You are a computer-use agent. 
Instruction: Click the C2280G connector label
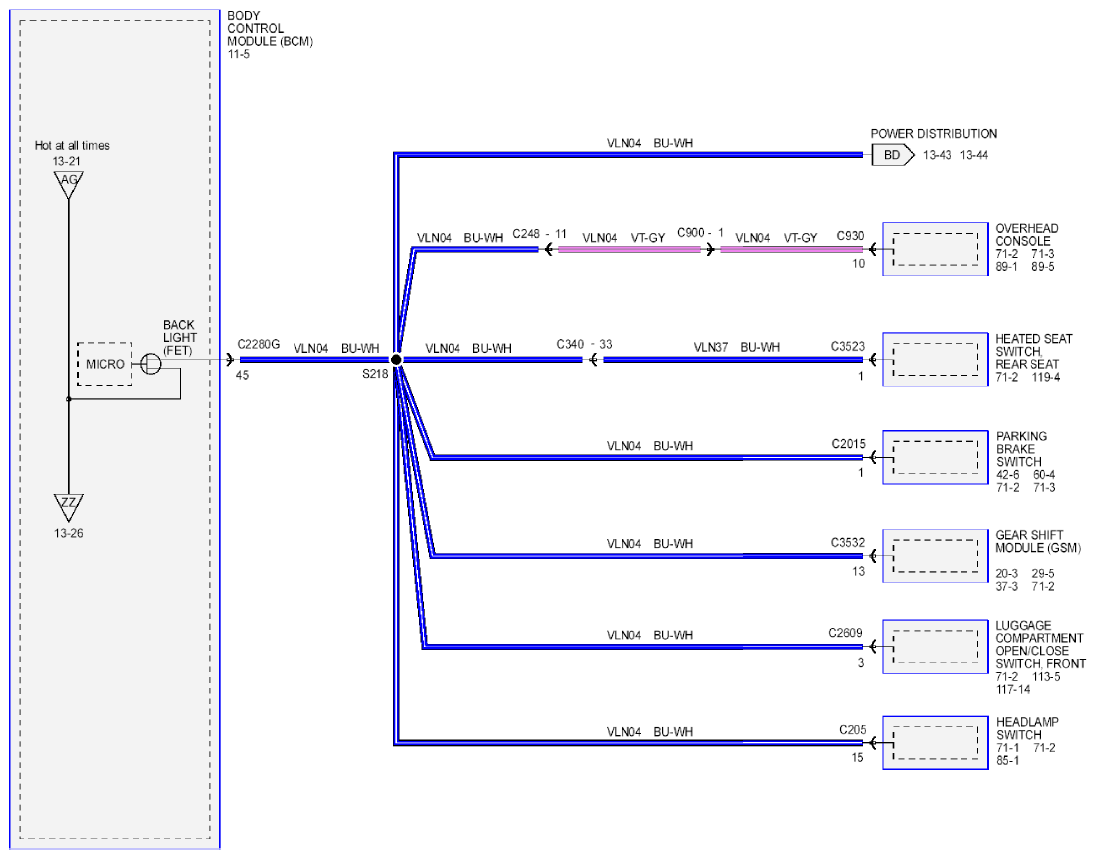[x=259, y=345]
